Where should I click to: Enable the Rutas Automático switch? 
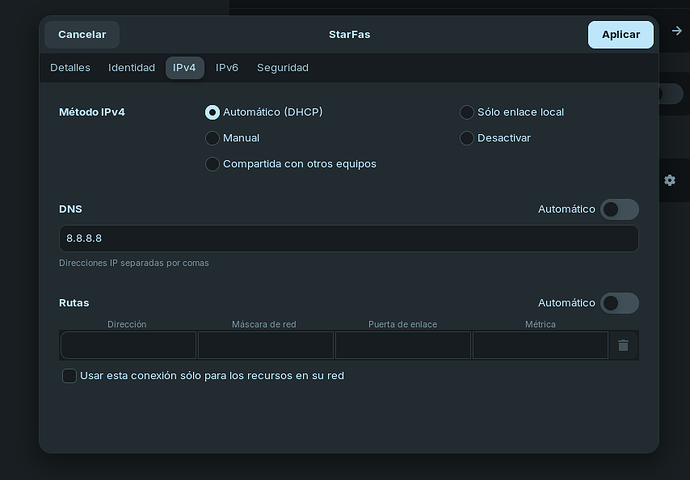point(619,303)
